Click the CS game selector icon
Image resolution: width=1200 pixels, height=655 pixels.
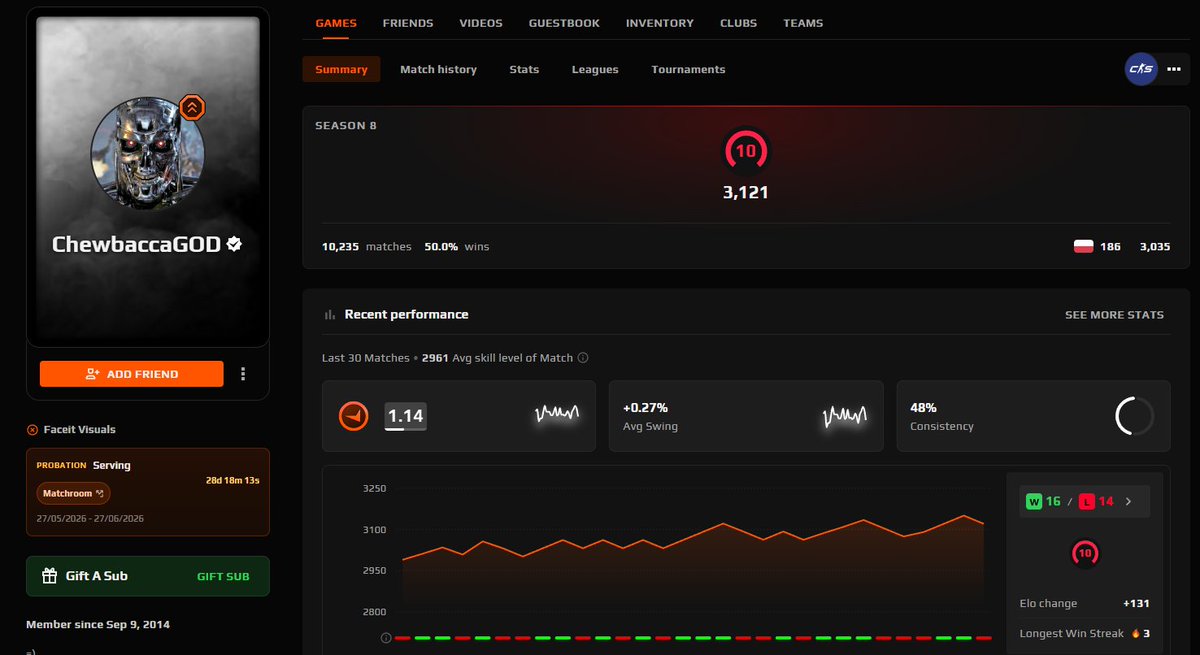point(1141,69)
